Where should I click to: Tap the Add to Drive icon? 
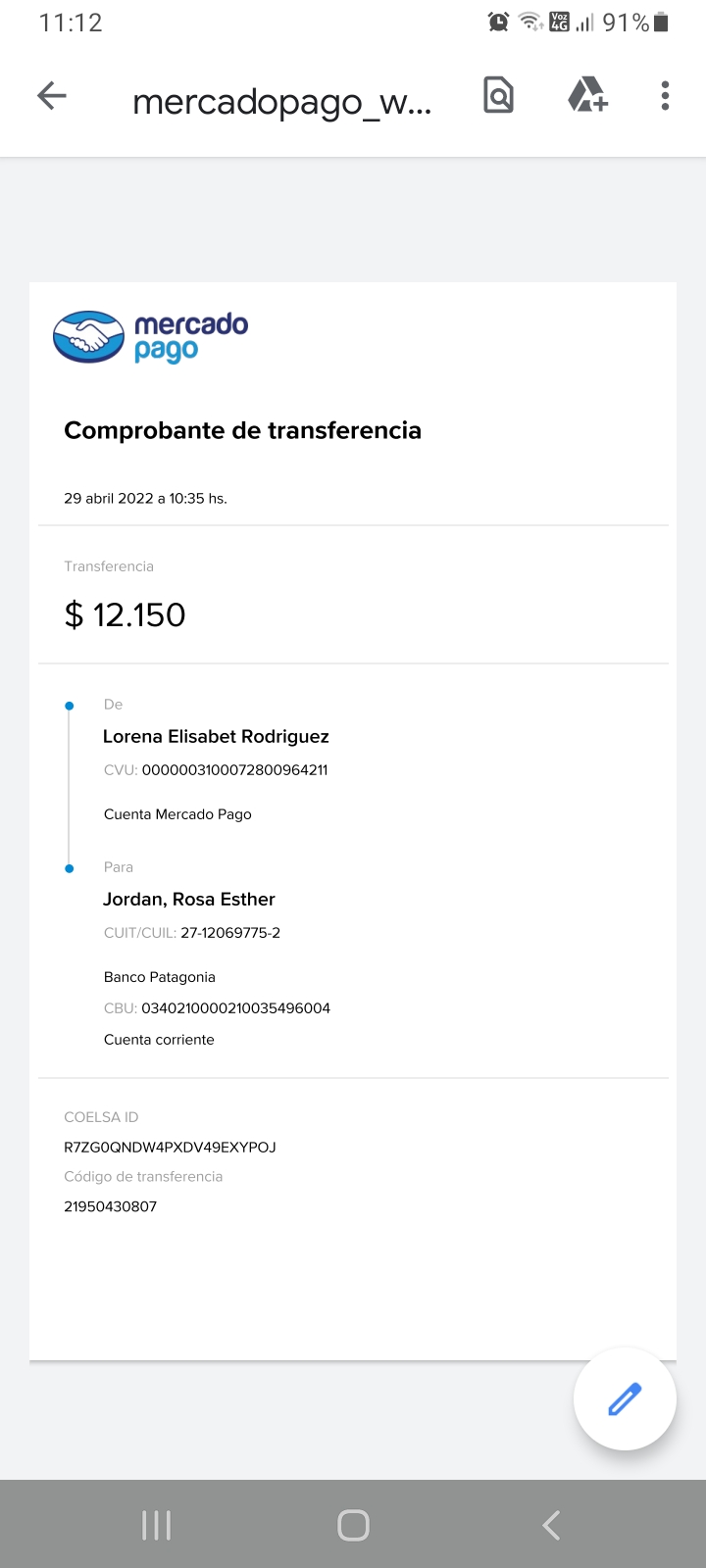pos(587,96)
